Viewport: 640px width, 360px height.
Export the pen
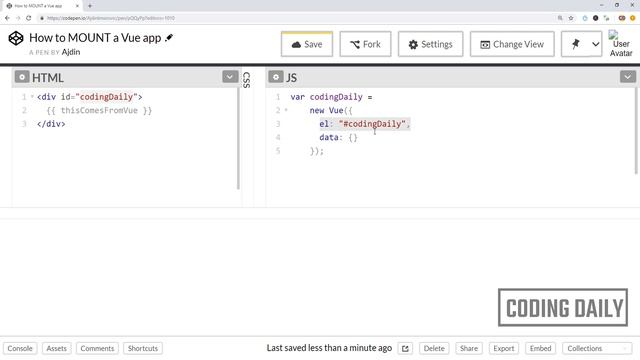pos(504,348)
